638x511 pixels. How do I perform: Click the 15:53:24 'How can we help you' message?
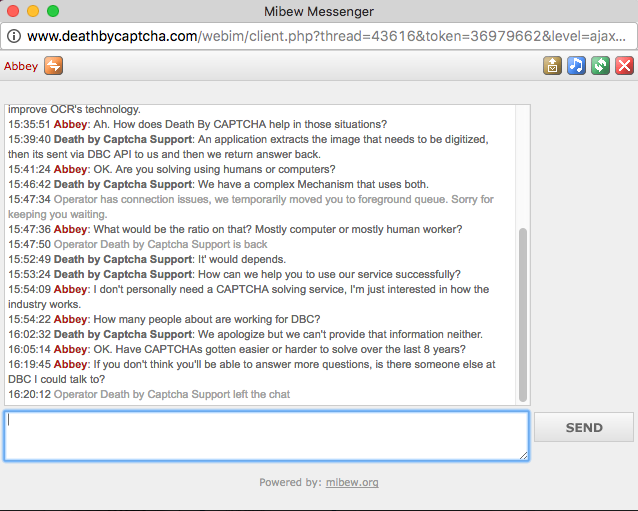tap(234, 274)
